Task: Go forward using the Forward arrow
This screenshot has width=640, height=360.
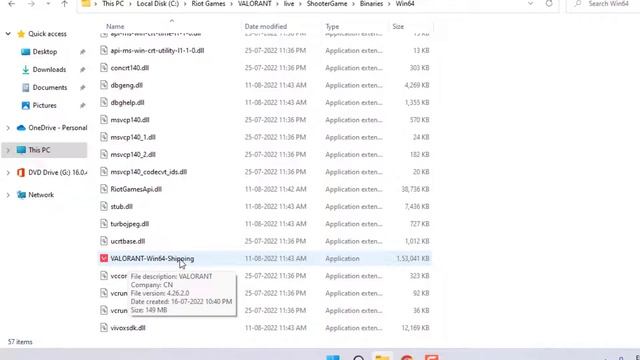Action: pyautogui.click(x=31, y=4)
